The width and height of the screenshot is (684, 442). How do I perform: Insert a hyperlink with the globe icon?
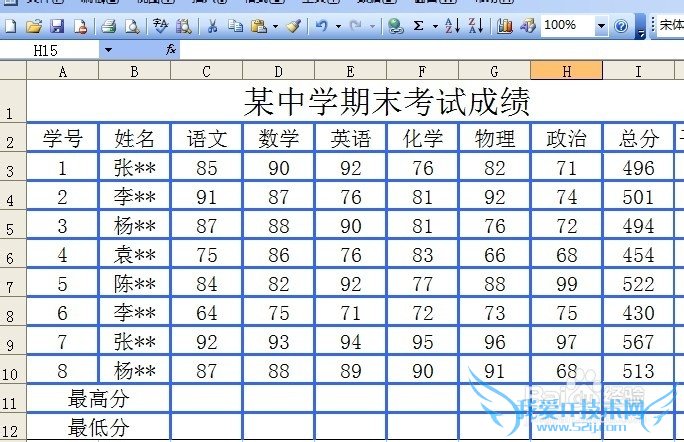coord(395,26)
